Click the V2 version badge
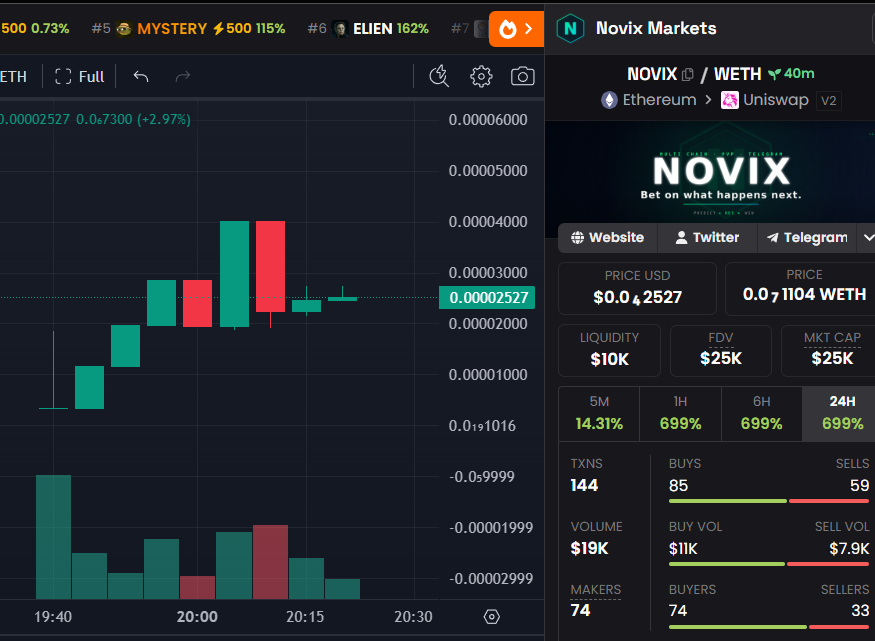 tap(829, 101)
